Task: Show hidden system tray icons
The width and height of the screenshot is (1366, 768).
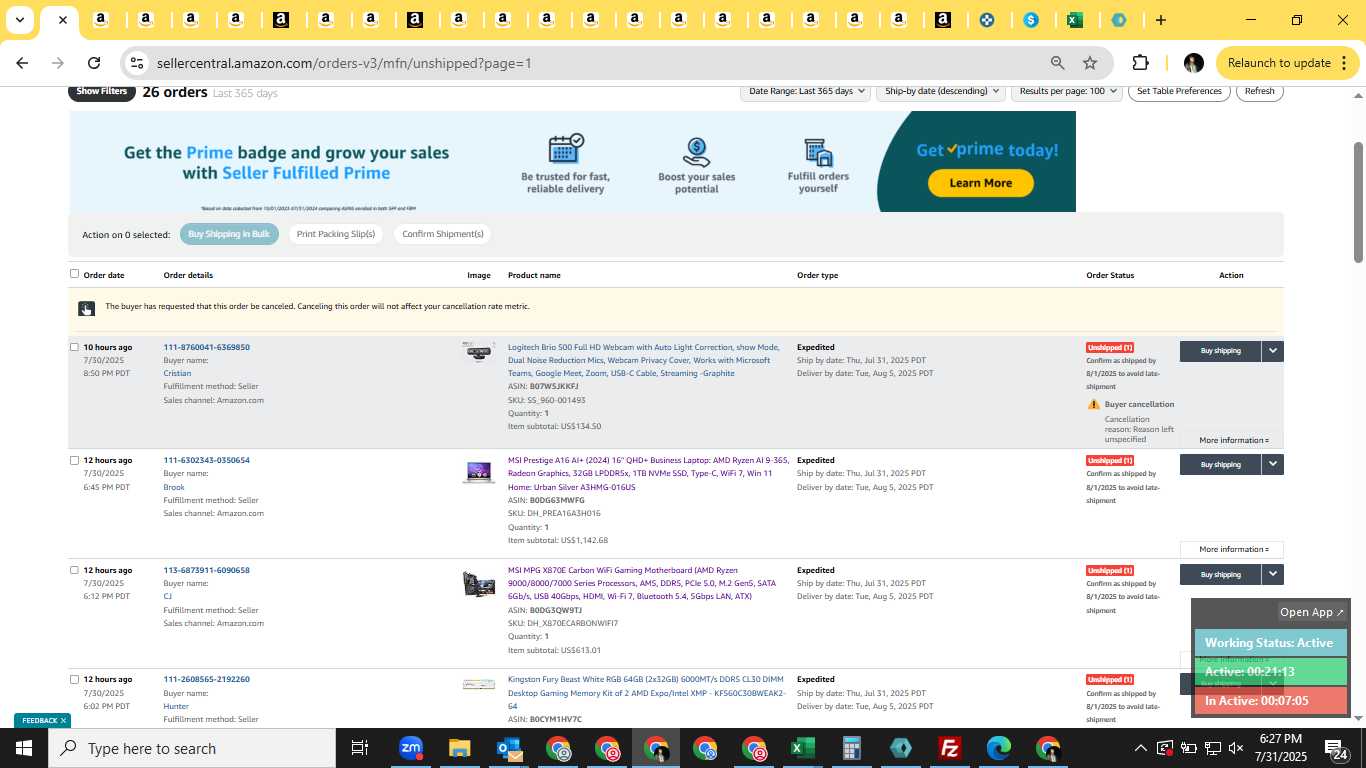Action: [x=1140, y=748]
